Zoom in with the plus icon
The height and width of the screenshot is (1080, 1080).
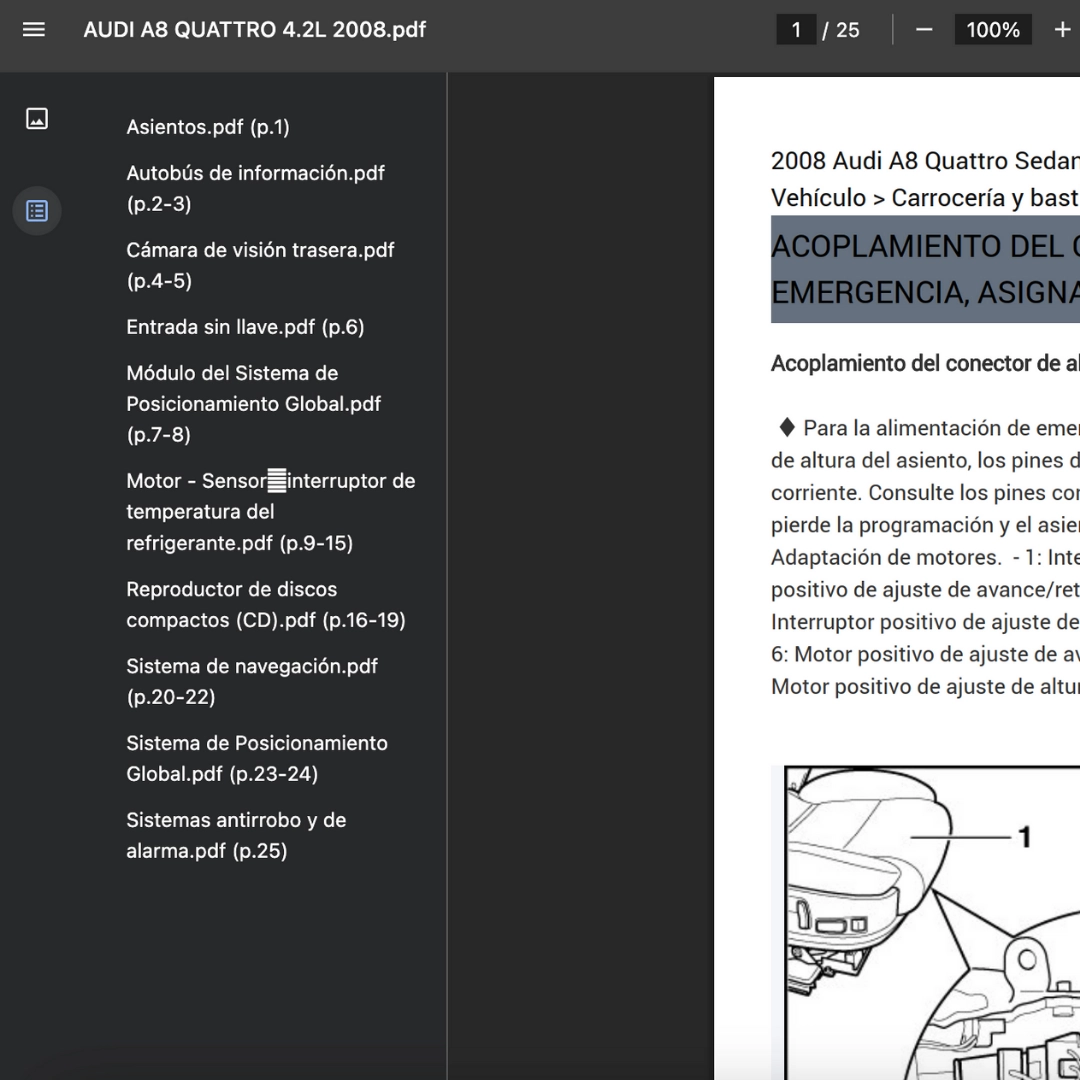[x=1061, y=30]
